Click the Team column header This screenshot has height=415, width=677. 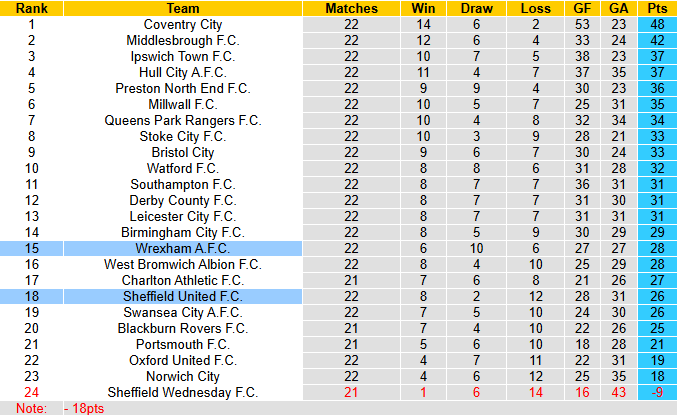click(x=182, y=8)
